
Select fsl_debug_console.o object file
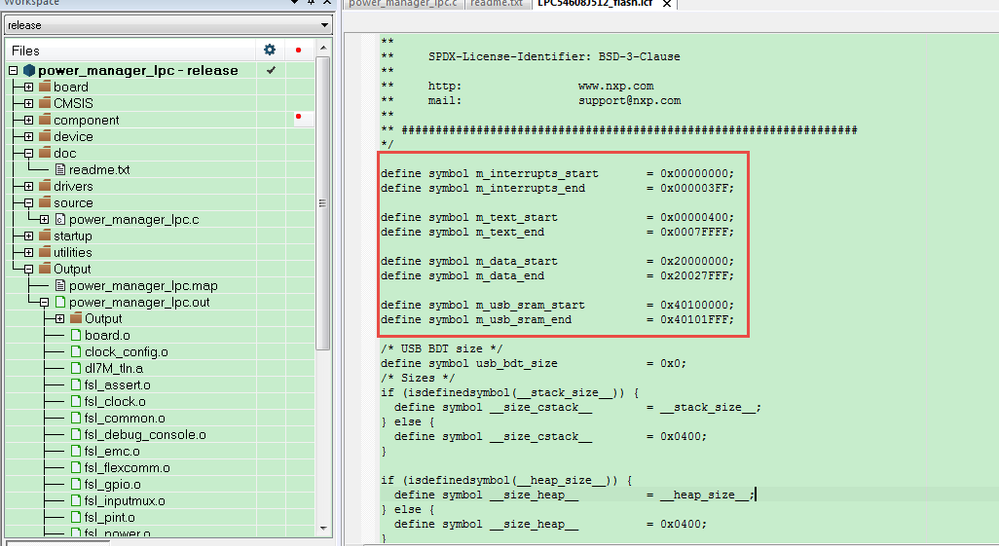click(145, 435)
